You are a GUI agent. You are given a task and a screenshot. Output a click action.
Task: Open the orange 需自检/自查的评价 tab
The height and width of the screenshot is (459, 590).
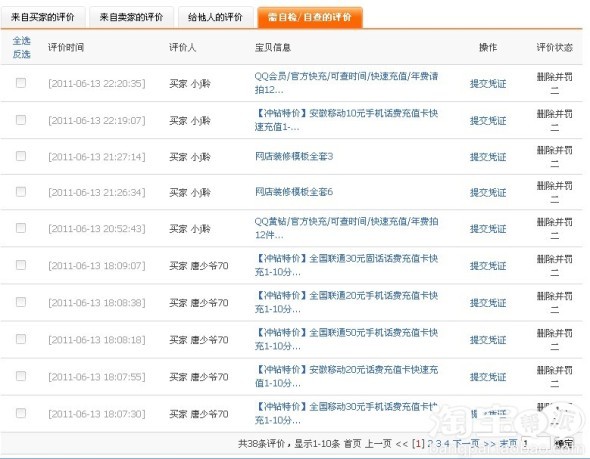pos(310,17)
